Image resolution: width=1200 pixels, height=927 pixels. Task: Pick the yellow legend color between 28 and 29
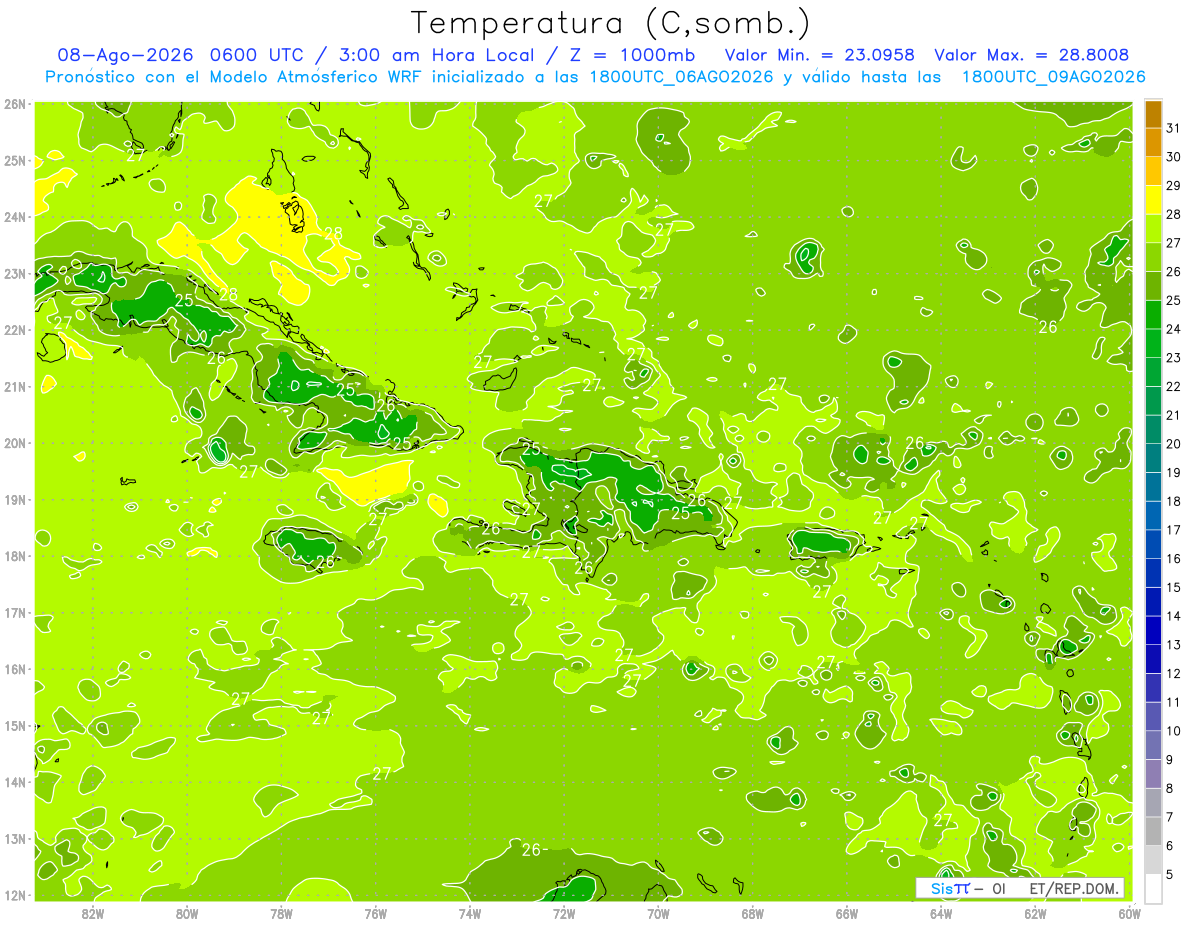click(1153, 201)
